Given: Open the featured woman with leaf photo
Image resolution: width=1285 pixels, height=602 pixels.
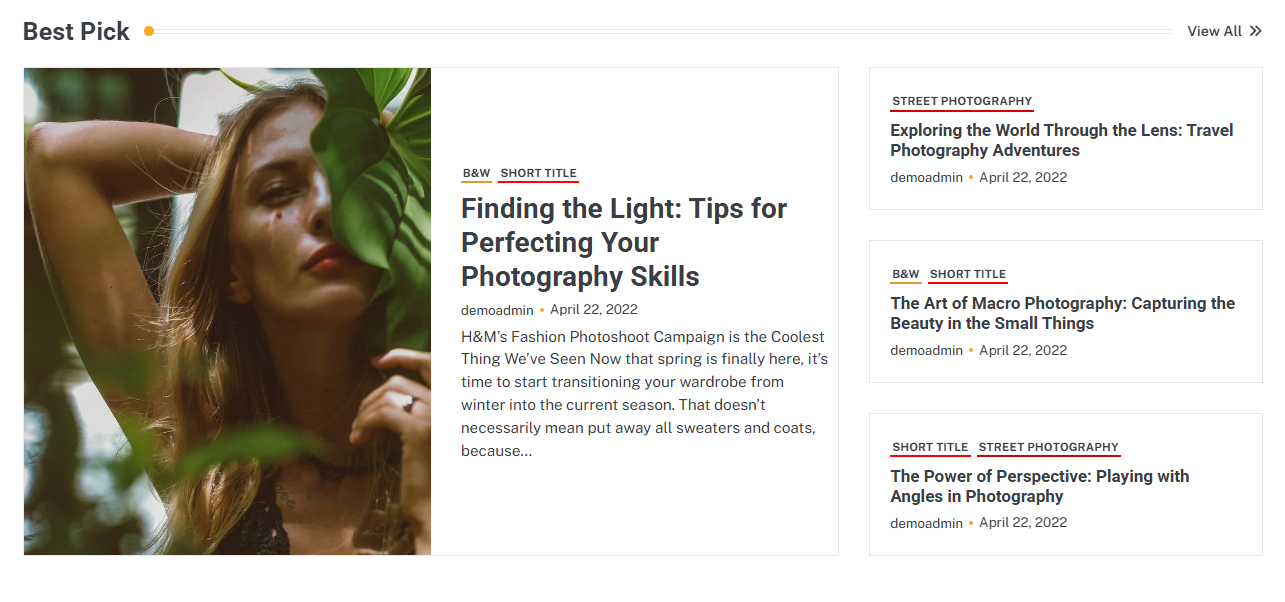Looking at the screenshot, I should click(227, 311).
